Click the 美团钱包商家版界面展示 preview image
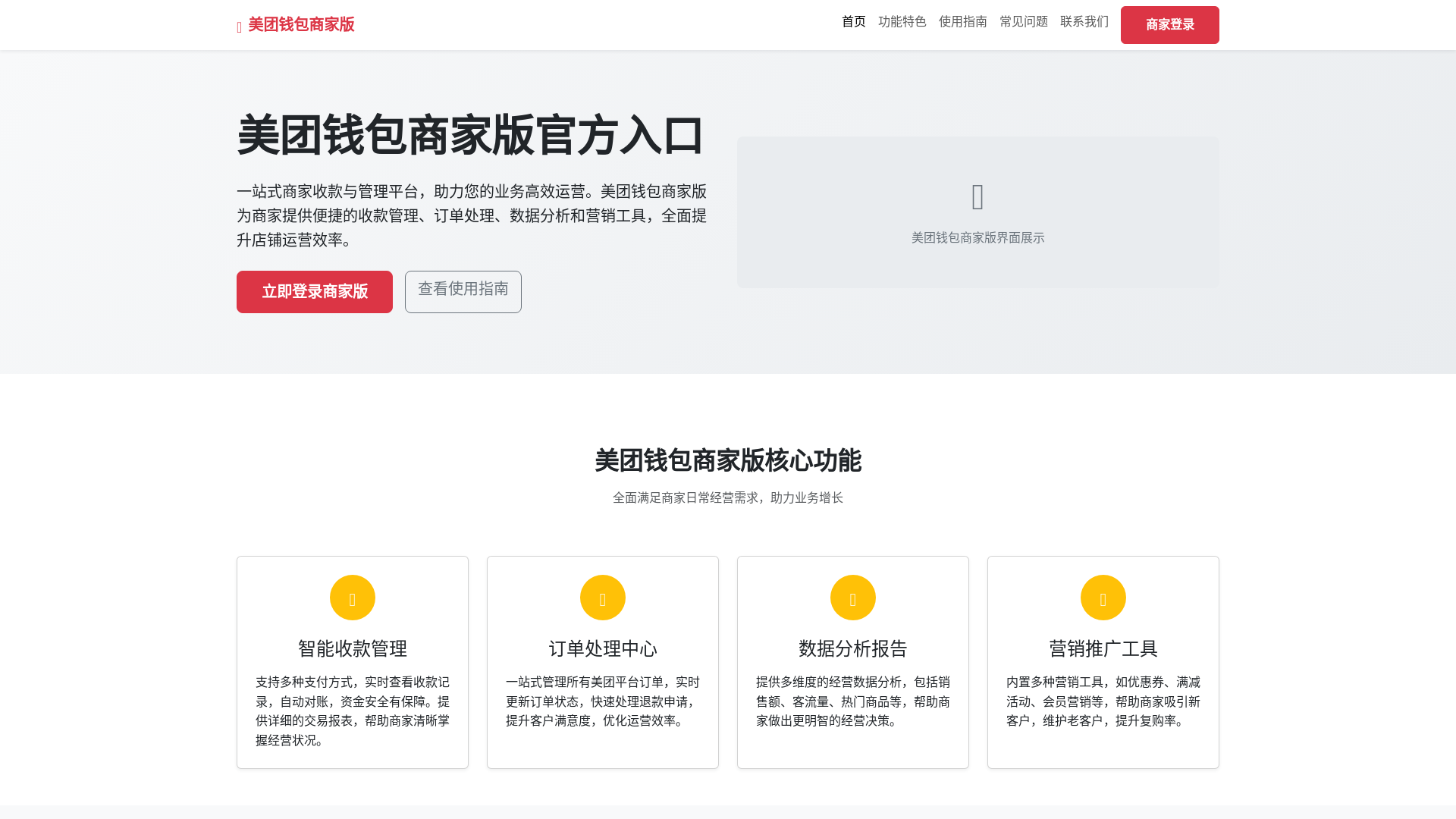Screen dimensions: 1456x819 coord(978,212)
